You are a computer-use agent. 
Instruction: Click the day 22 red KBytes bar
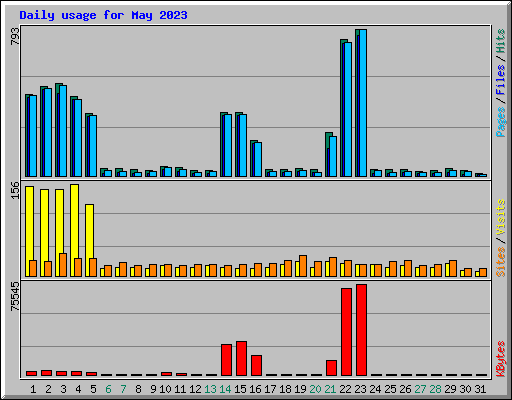(x=346, y=332)
